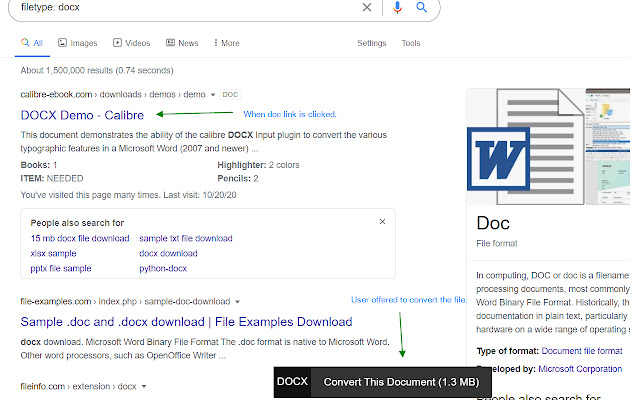This screenshot has width=640, height=400.
Task: Open the DOCX Demo - Calibre result
Action: (82, 115)
